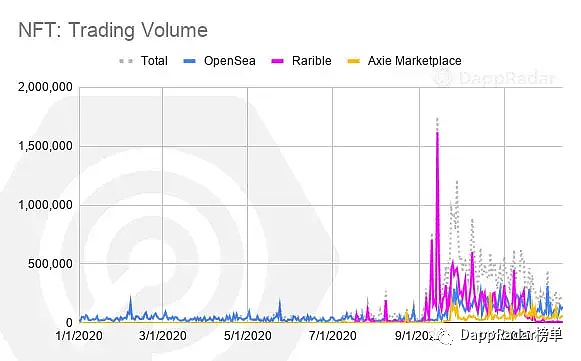This screenshot has width=581, height=361.
Task: Select the OpenSea legend label
Action: (x=230, y=61)
